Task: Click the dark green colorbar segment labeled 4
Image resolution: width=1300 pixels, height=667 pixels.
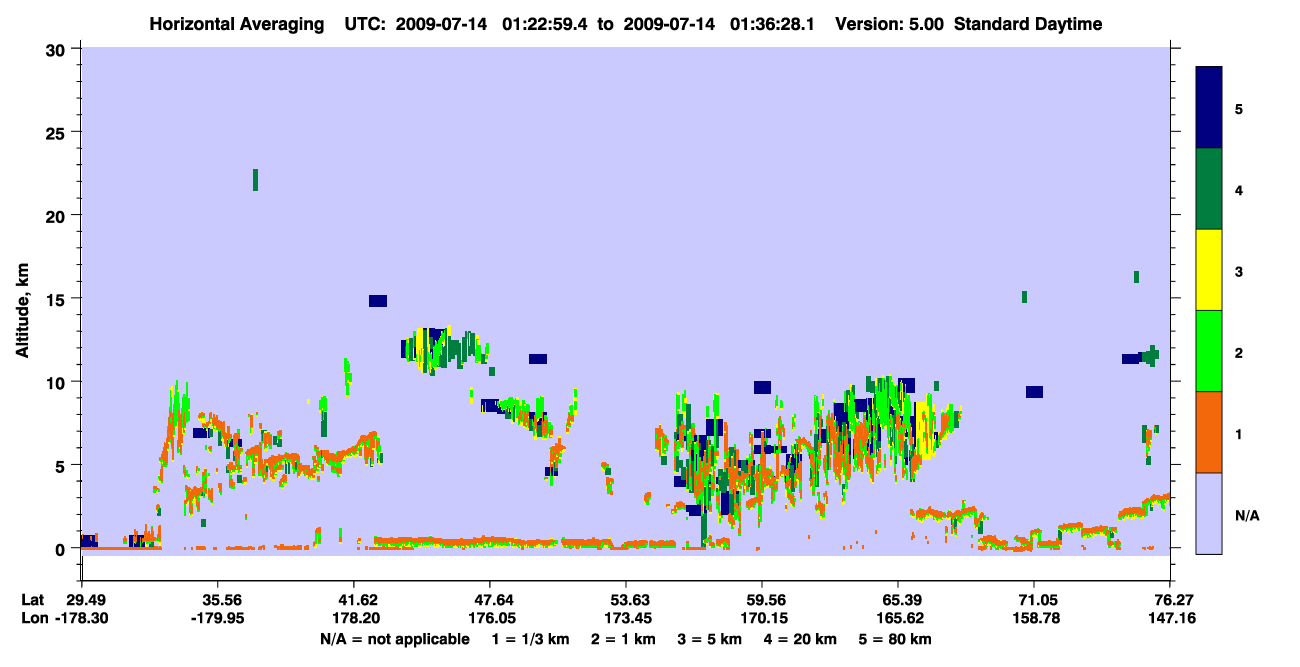Action: coord(1209,189)
